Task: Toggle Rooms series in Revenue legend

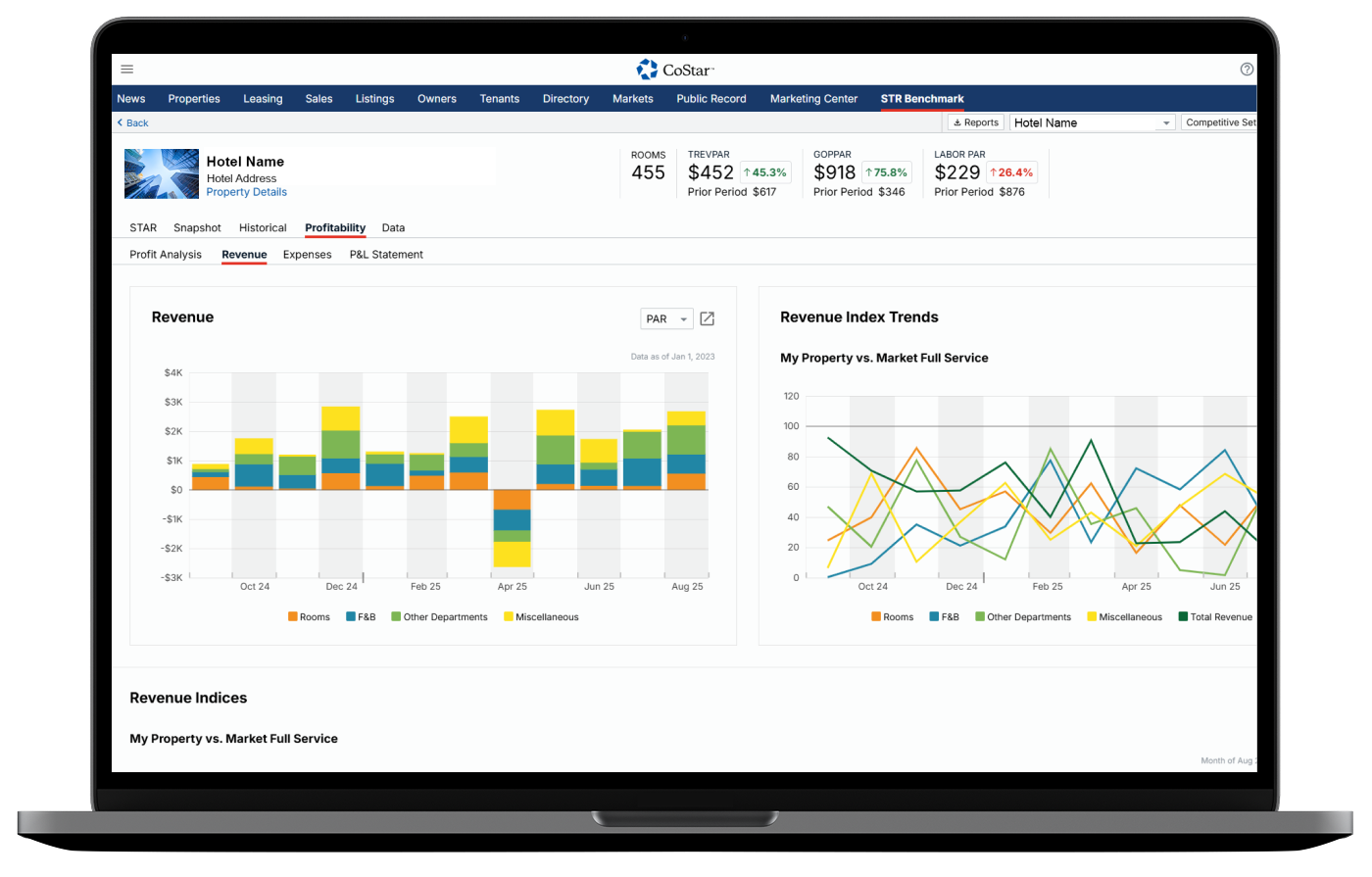Action: tap(309, 617)
